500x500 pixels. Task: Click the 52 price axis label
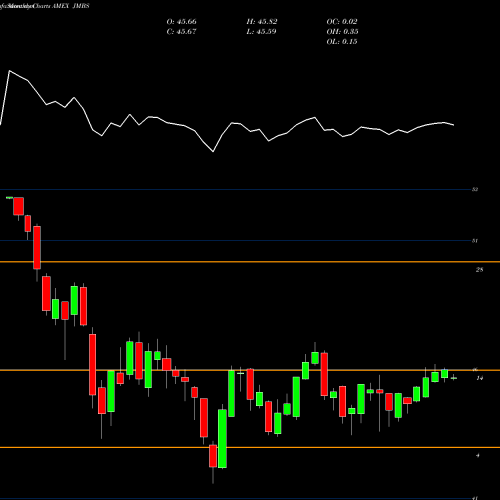475,189
